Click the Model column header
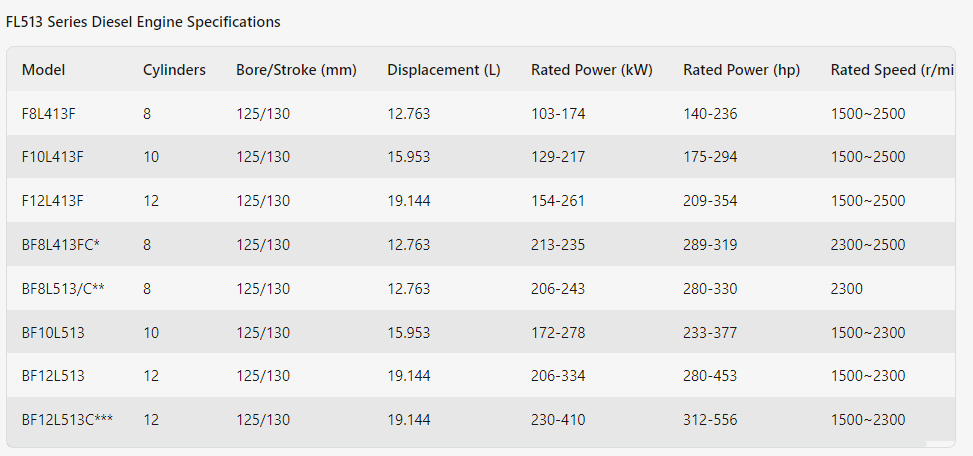This screenshot has height=456, width=973. 43,70
